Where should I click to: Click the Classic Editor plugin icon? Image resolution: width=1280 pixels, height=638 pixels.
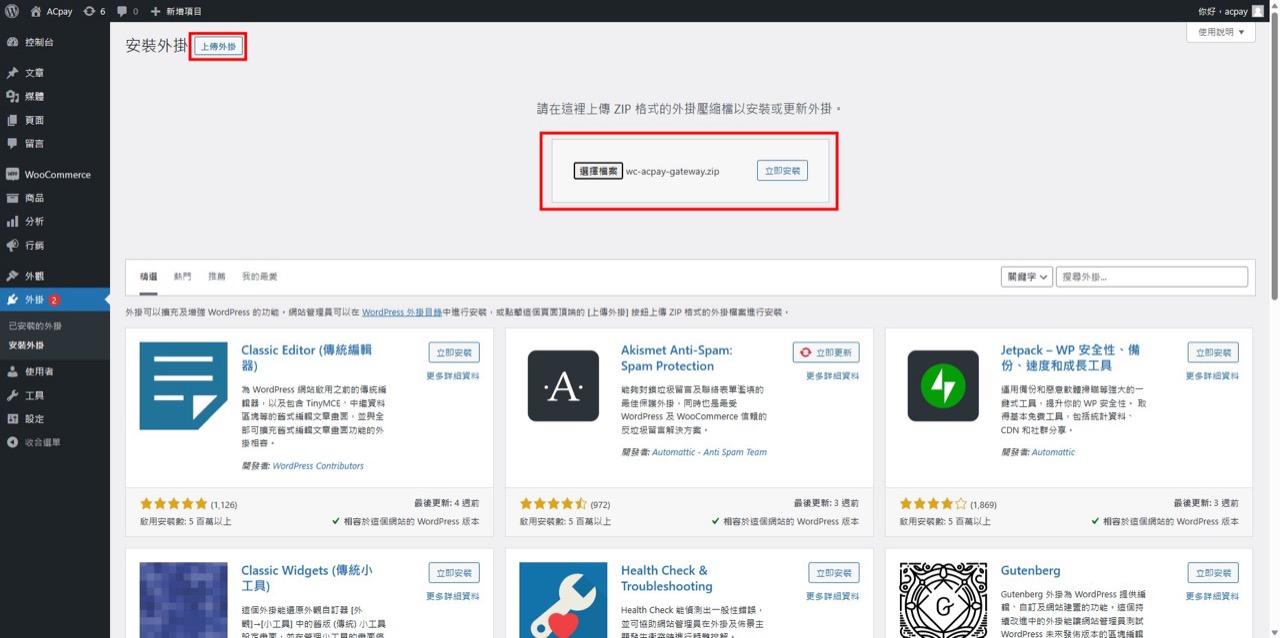(183, 386)
